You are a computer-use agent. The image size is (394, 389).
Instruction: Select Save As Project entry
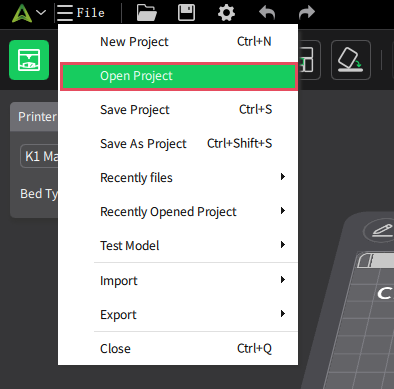click(x=178, y=144)
